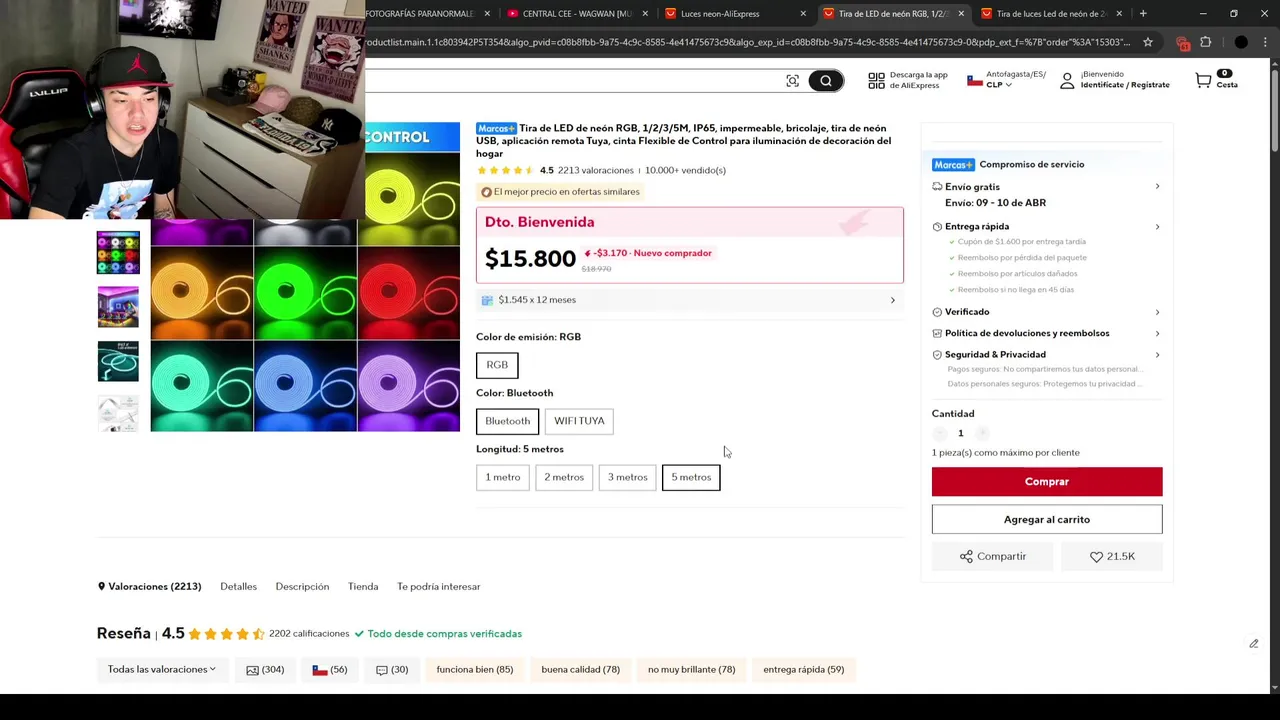Open Chrome three-dot menu
Viewport: 1280px width, 720px height.
click(1265, 42)
